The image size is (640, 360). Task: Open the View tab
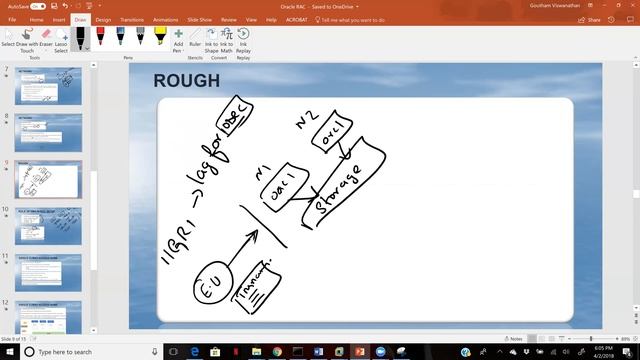(x=251, y=20)
